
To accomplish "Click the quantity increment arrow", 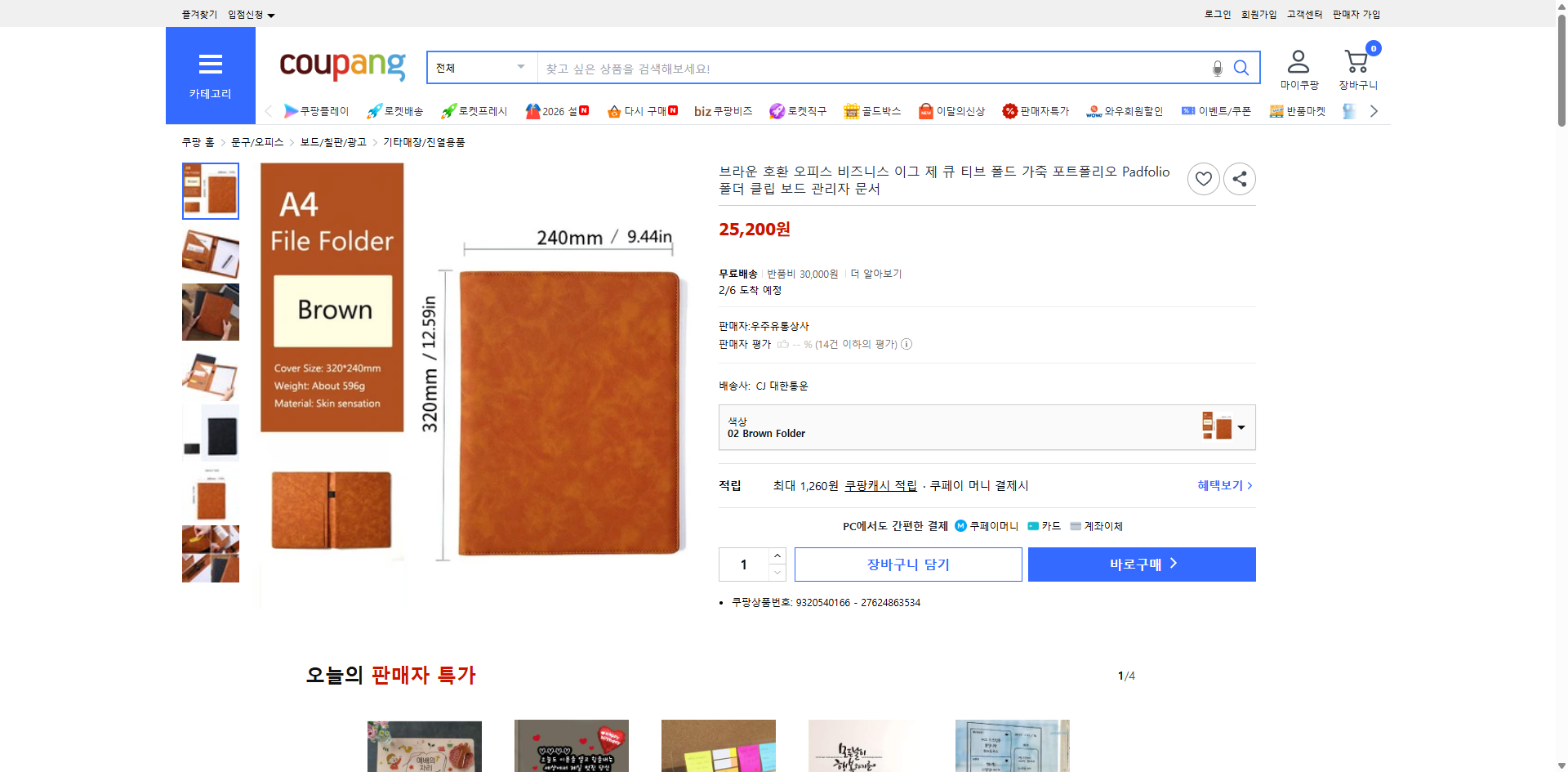I will pyautogui.click(x=777, y=556).
